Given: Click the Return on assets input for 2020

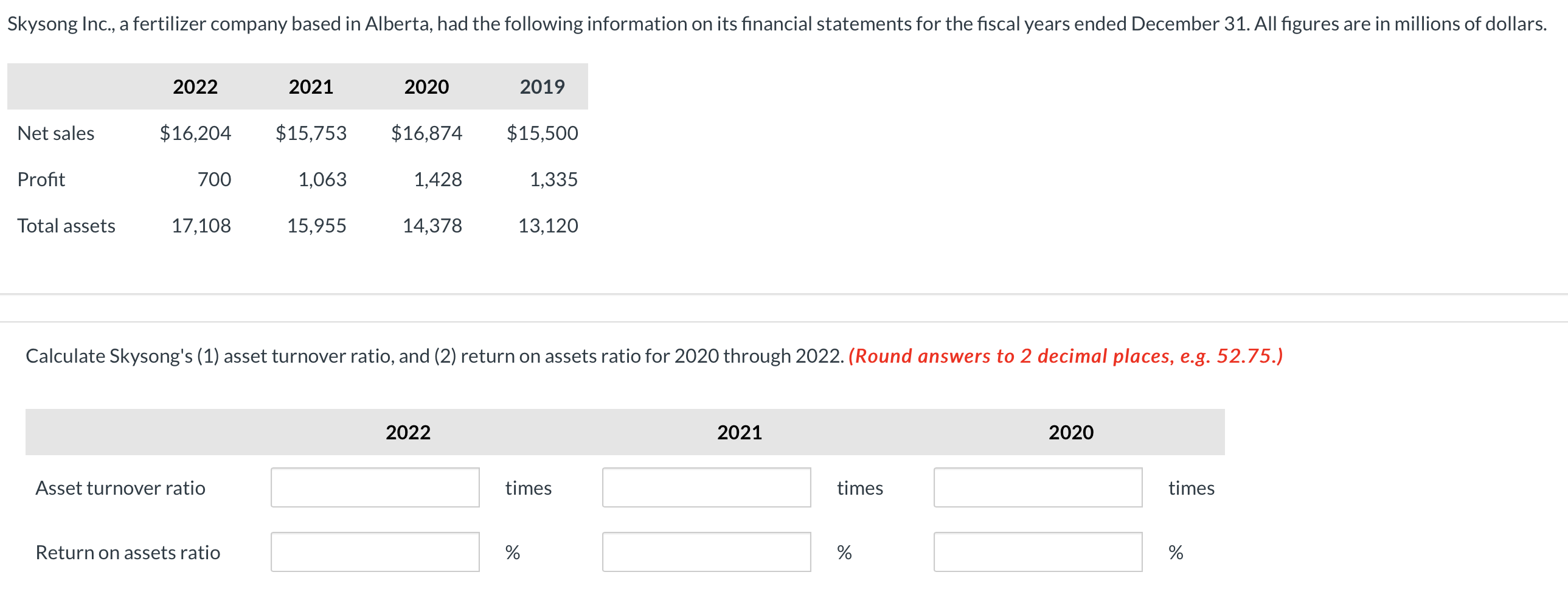Looking at the screenshot, I should tap(1038, 552).
